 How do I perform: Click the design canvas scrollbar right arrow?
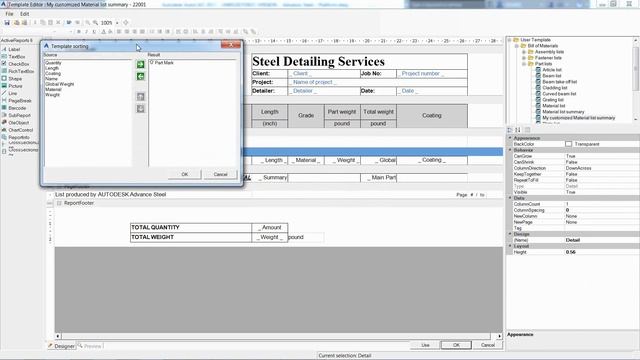tap(500, 336)
